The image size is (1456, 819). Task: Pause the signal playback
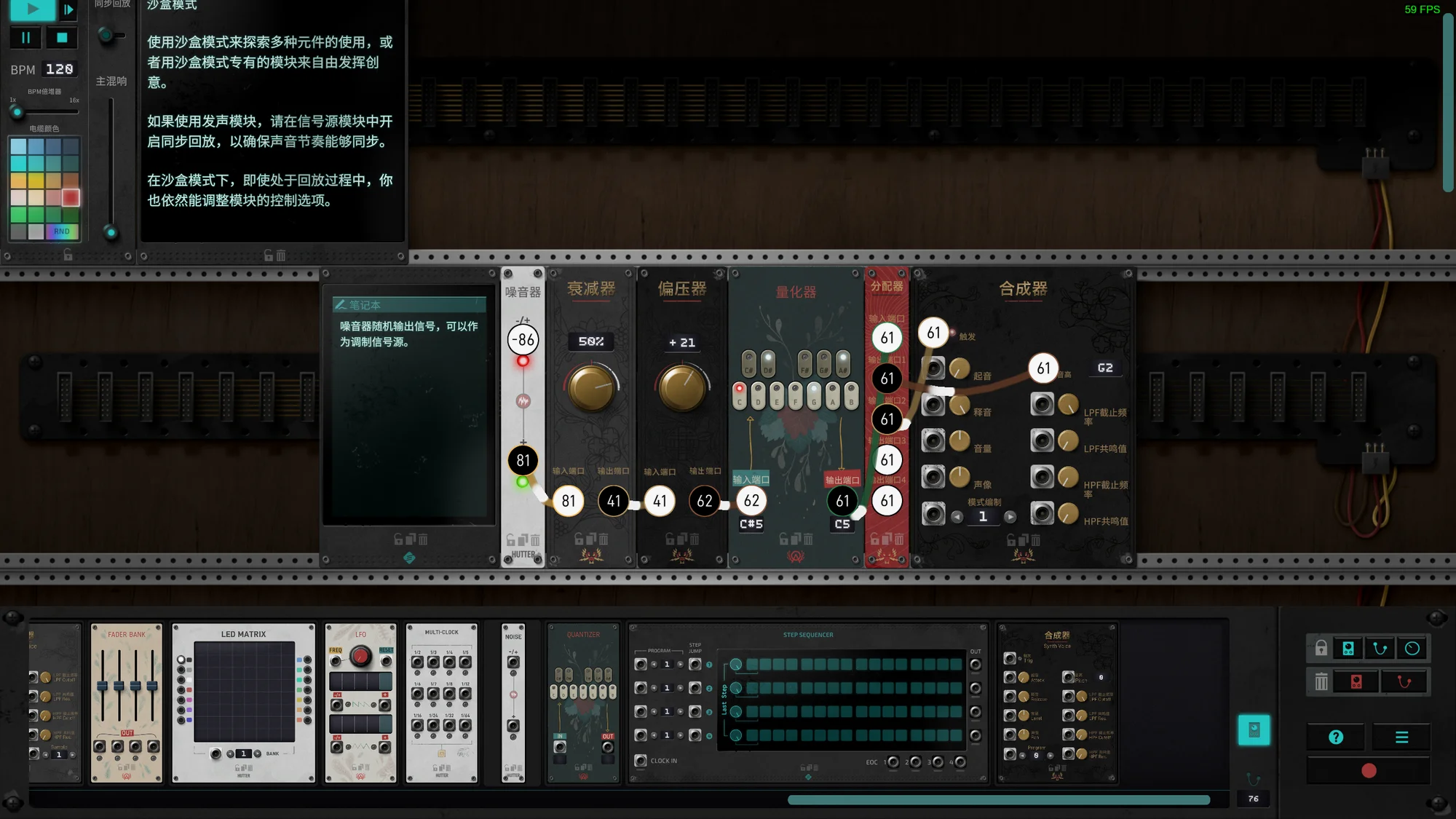coord(25,37)
